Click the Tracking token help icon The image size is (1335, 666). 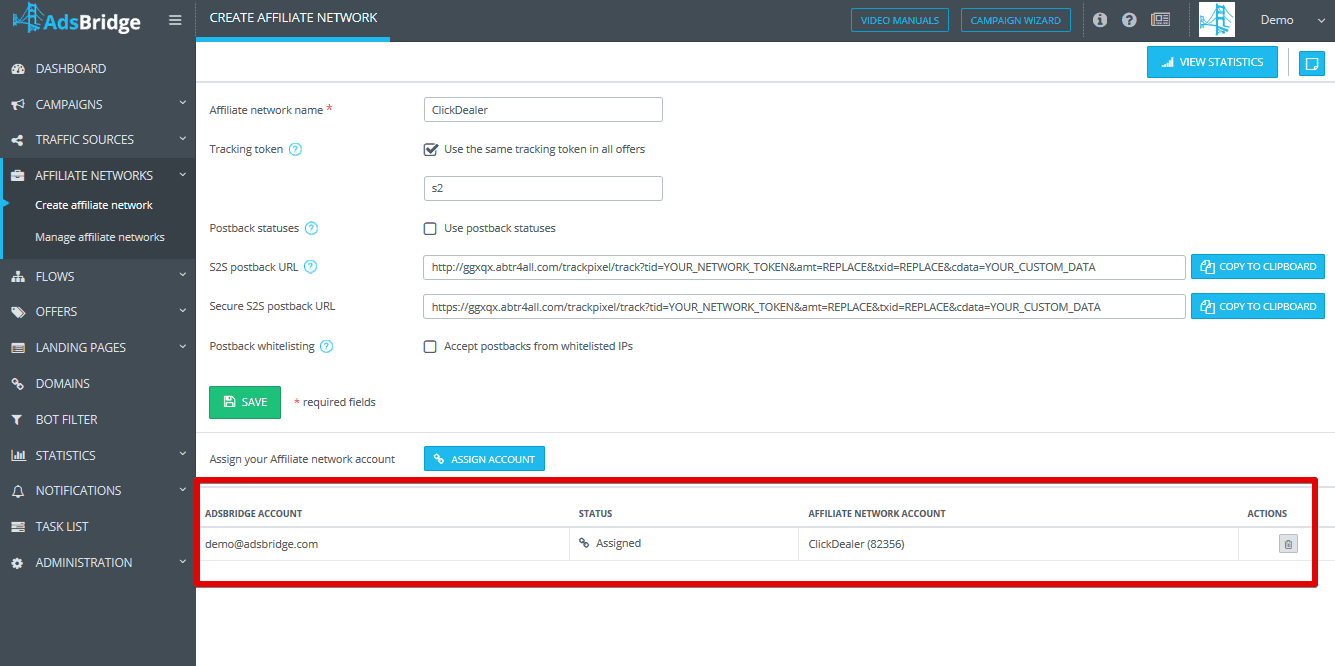pos(295,149)
